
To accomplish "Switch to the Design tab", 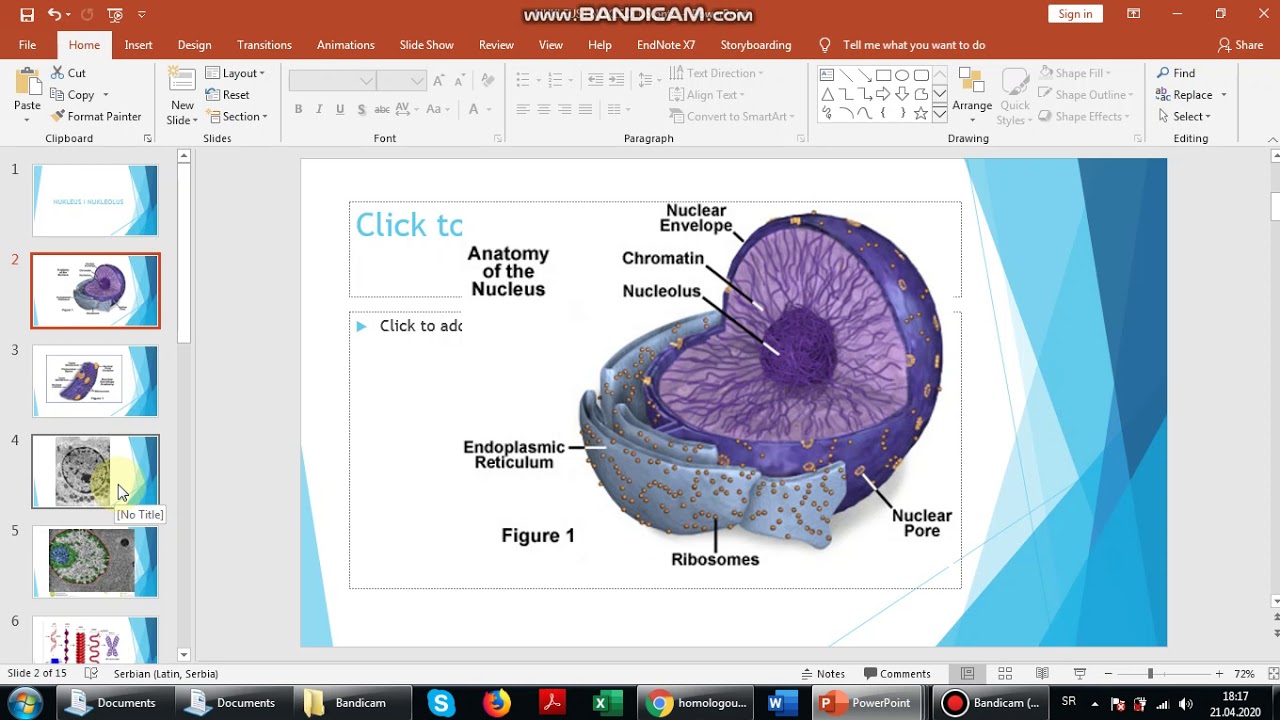I will (x=194, y=45).
